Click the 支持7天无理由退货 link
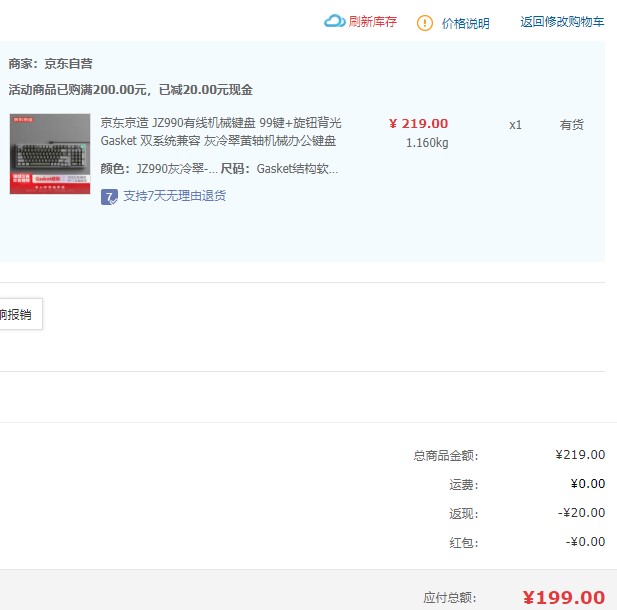Image resolution: width=617 pixels, height=610 pixels. (x=174, y=196)
